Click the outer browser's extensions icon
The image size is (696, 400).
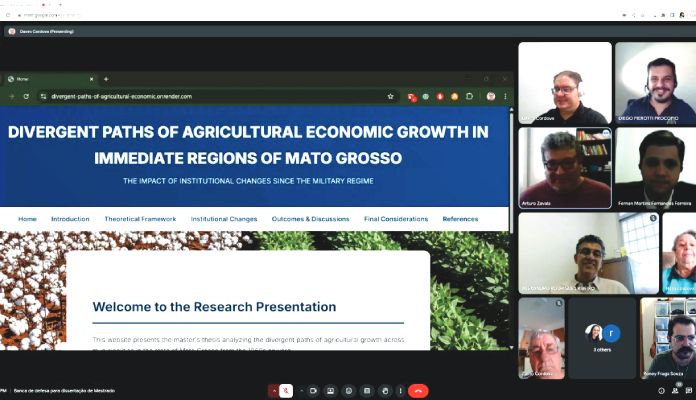coord(663,15)
